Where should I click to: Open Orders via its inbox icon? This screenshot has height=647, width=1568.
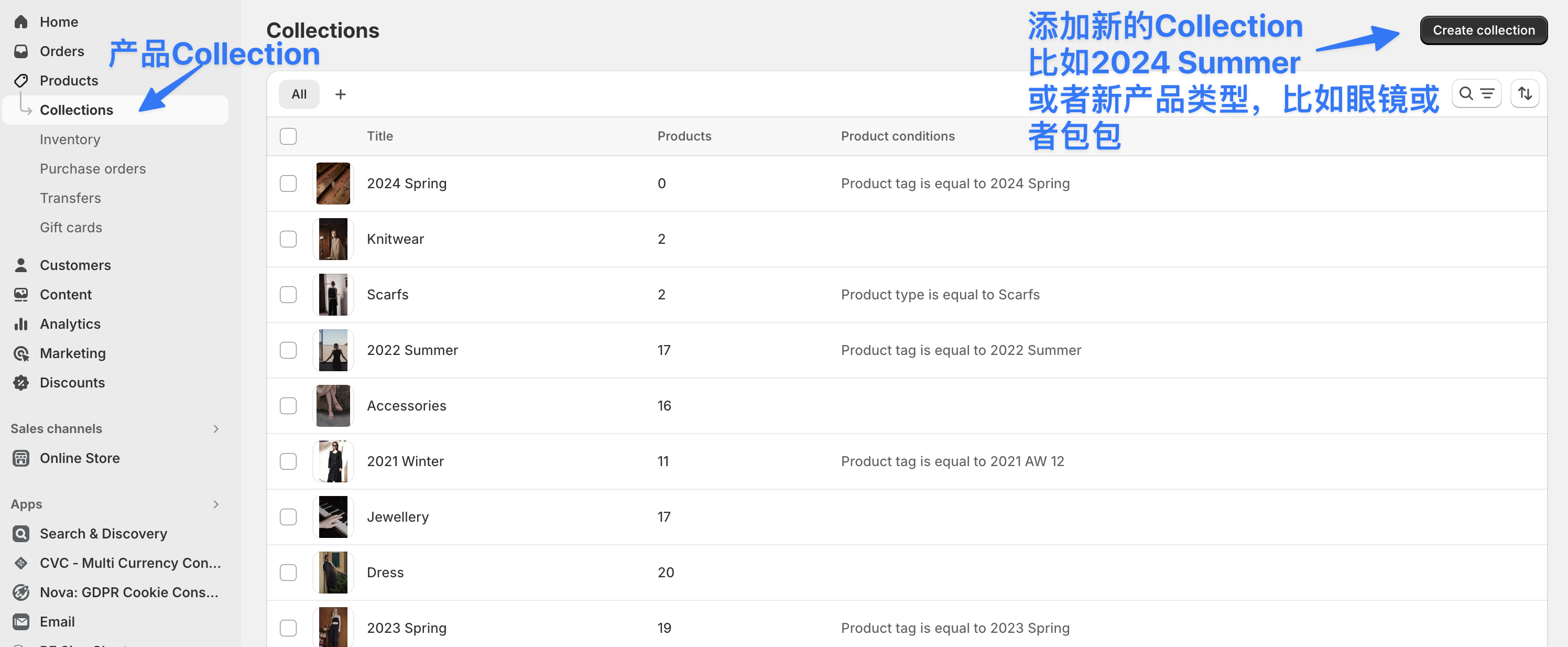pyautogui.click(x=20, y=51)
